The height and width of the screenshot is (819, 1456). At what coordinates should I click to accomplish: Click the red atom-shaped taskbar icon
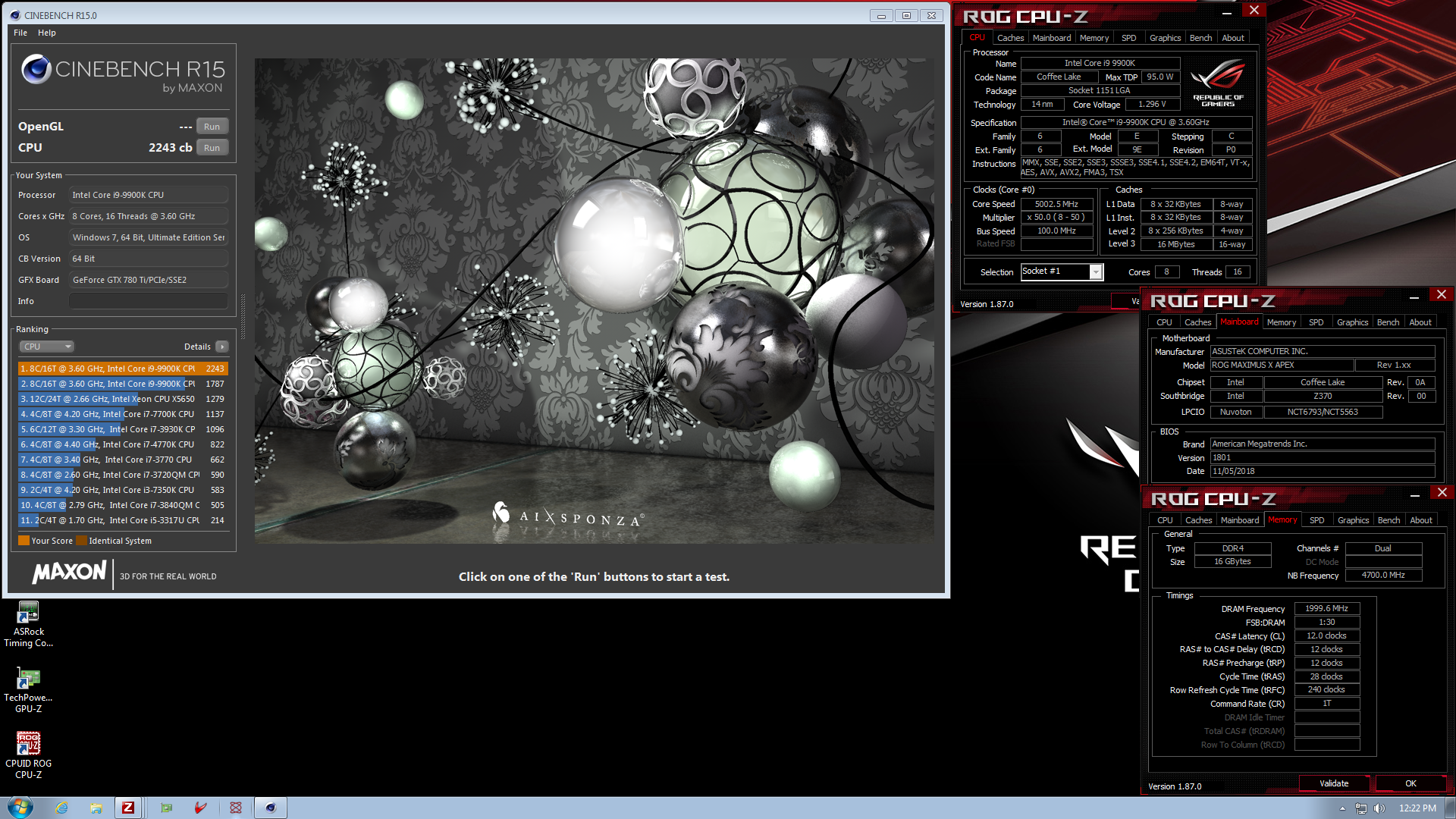pos(236,808)
